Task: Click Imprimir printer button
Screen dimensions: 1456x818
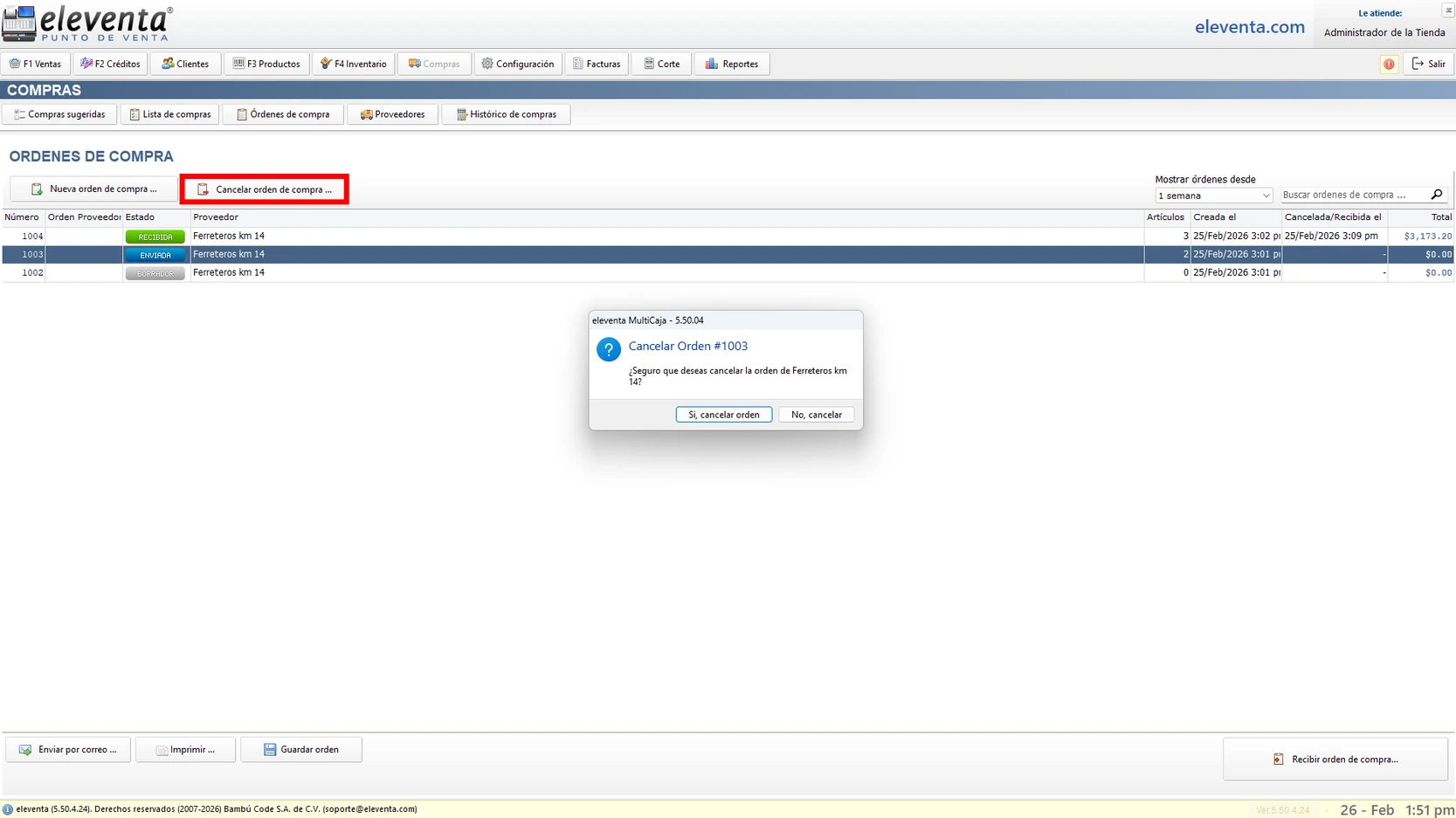Action: coord(185,750)
